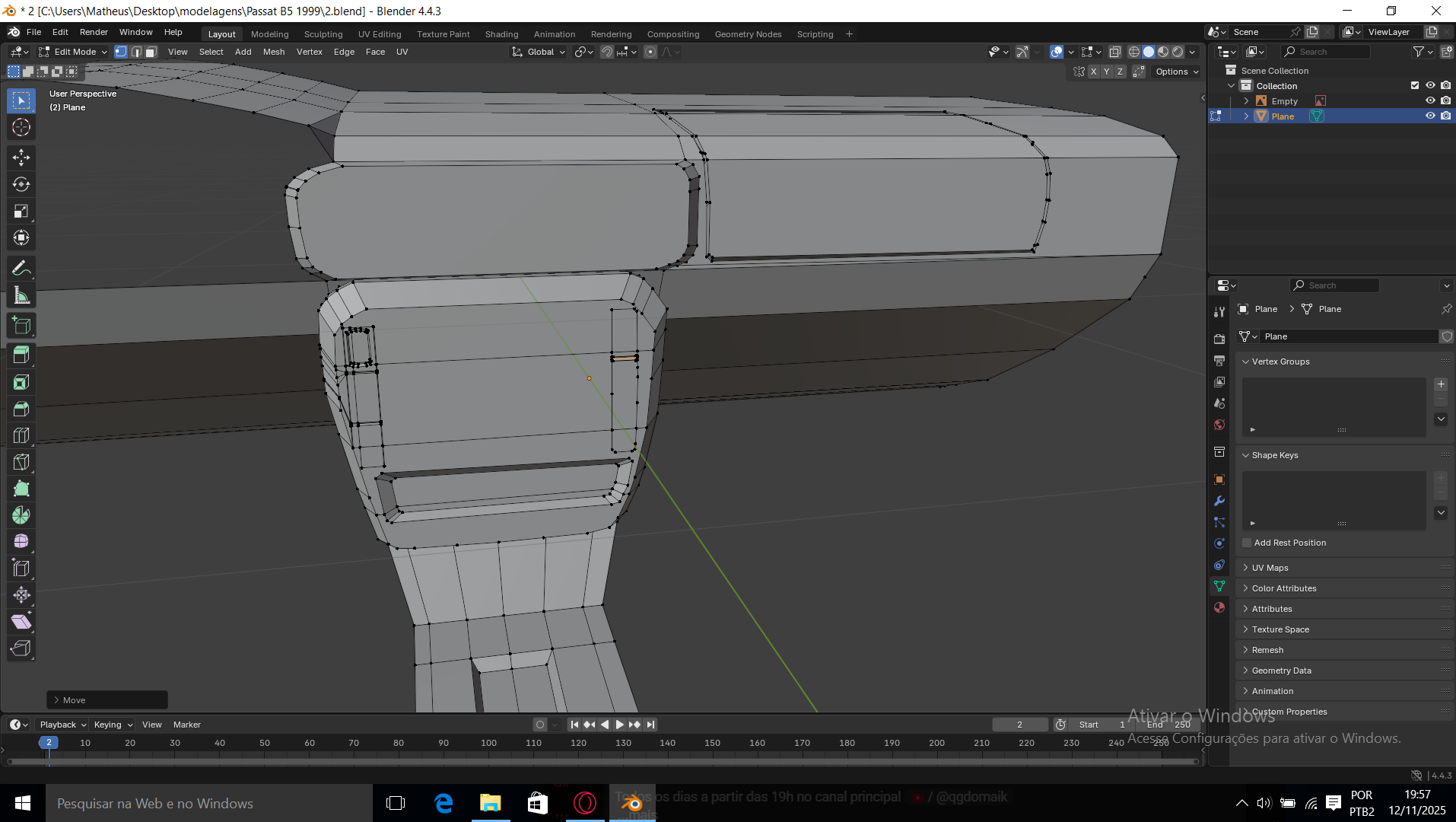
Task: Open the Mesh menu
Action: (273, 52)
